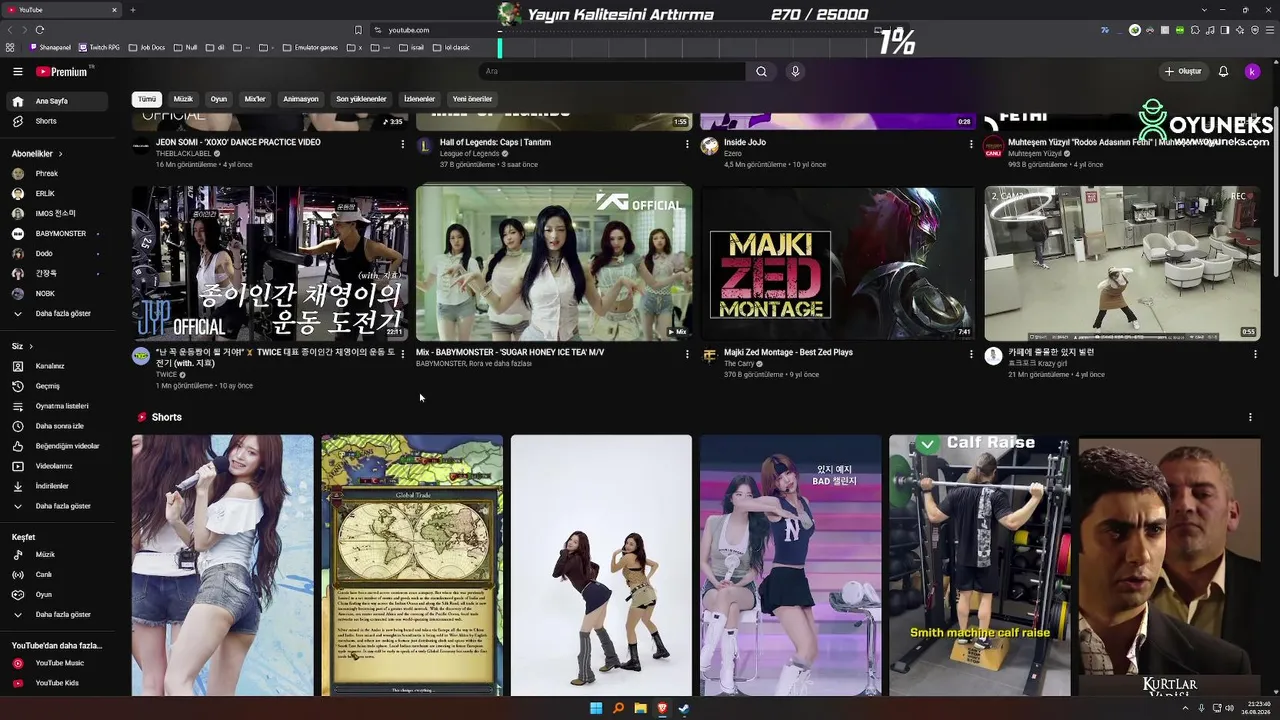Open YouTube Music from sidebar

(59, 663)
